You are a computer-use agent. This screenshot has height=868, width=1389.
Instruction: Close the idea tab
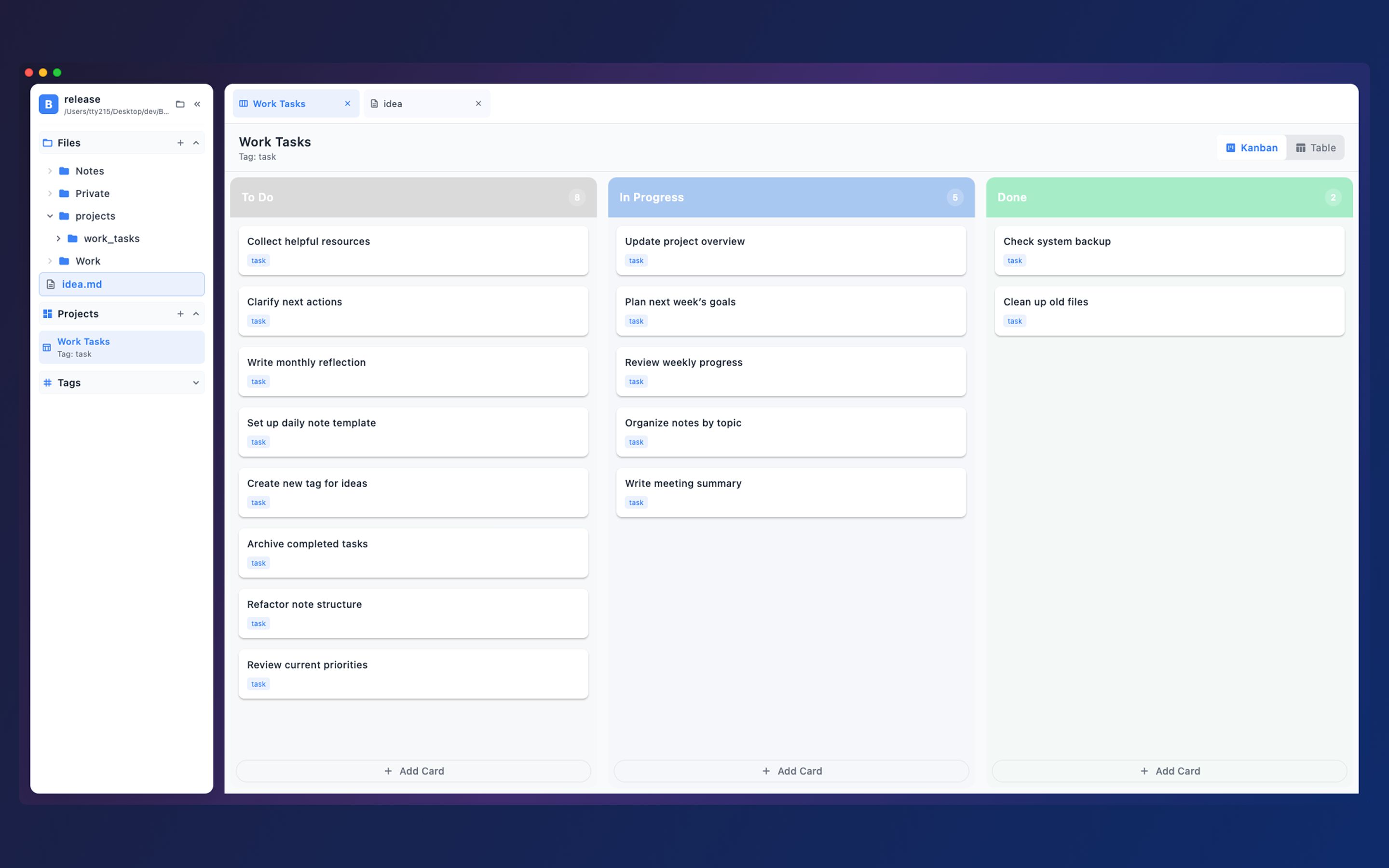point(478,103)
